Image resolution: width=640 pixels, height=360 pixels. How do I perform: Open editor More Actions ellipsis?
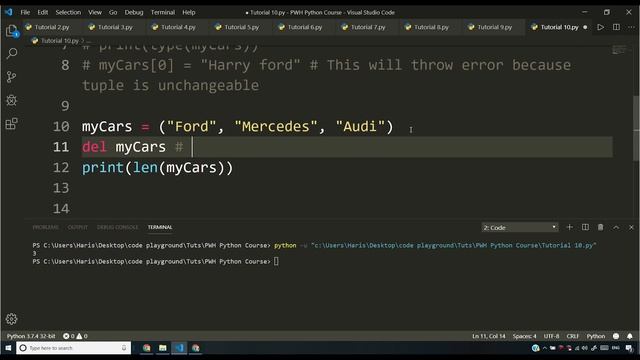[631, 27]
